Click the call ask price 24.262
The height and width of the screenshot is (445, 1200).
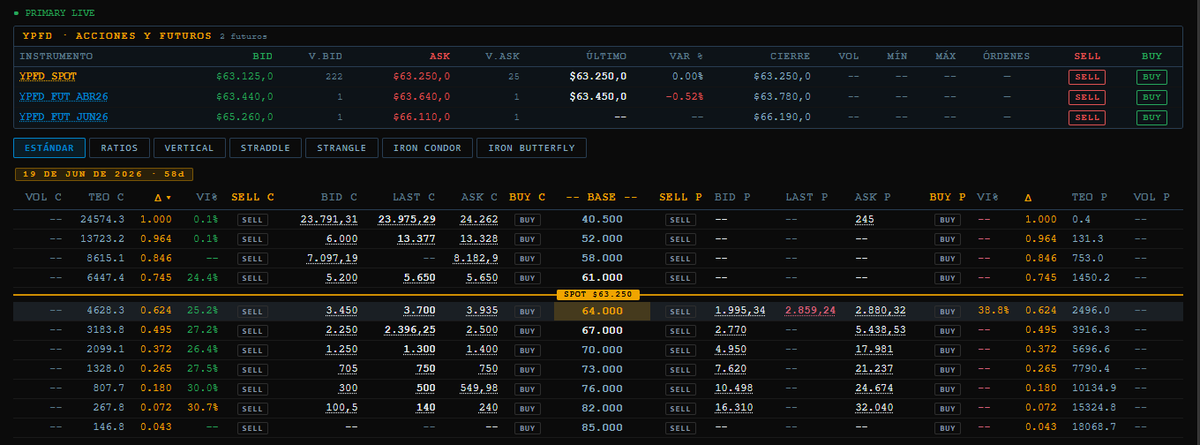click(478, 219)
